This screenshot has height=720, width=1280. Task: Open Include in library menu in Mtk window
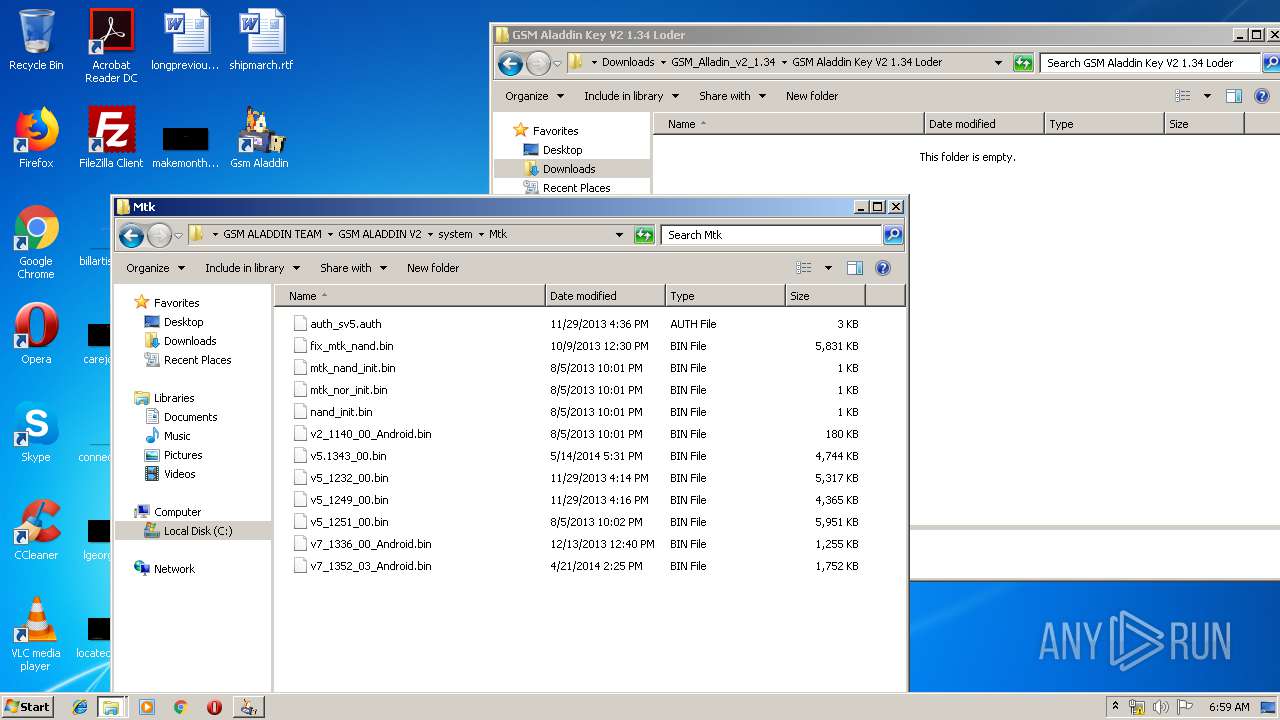[x=252, y=268]
